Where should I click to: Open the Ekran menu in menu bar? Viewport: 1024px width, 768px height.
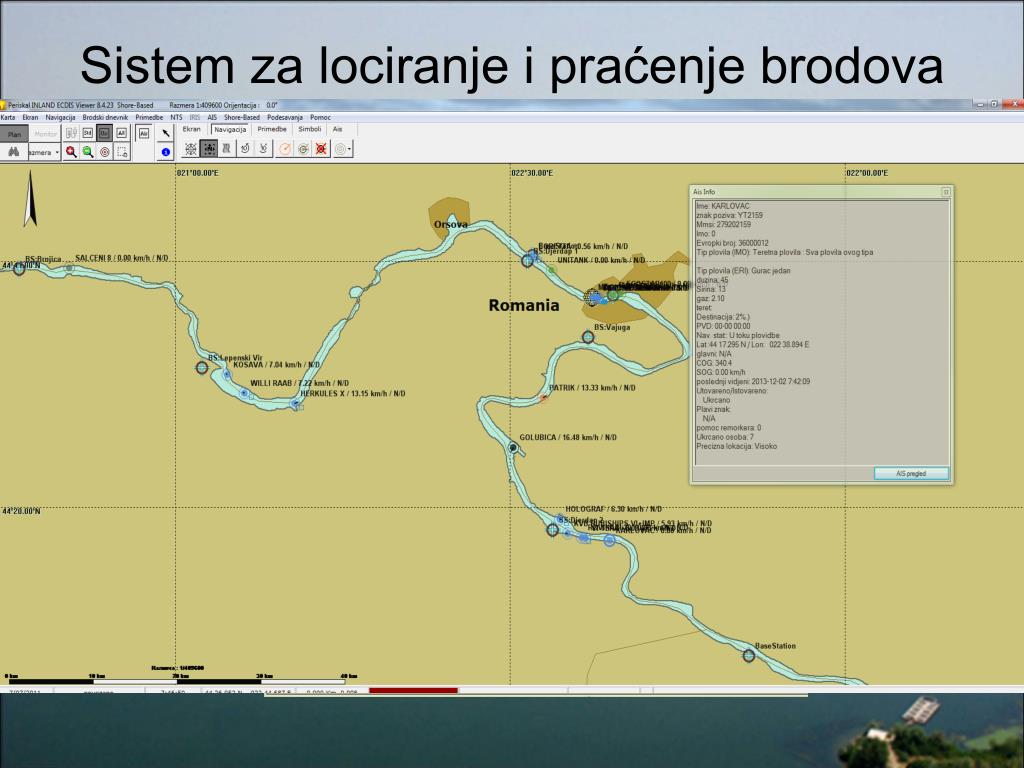30,118
